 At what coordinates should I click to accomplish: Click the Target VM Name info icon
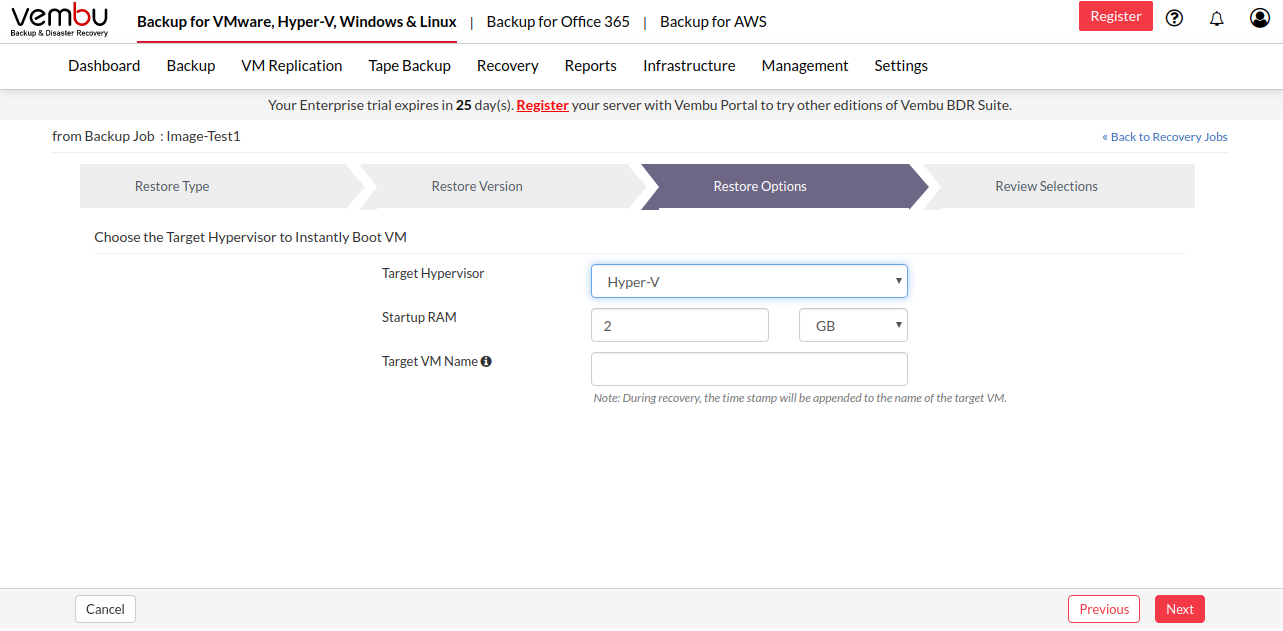click(486, 361)
